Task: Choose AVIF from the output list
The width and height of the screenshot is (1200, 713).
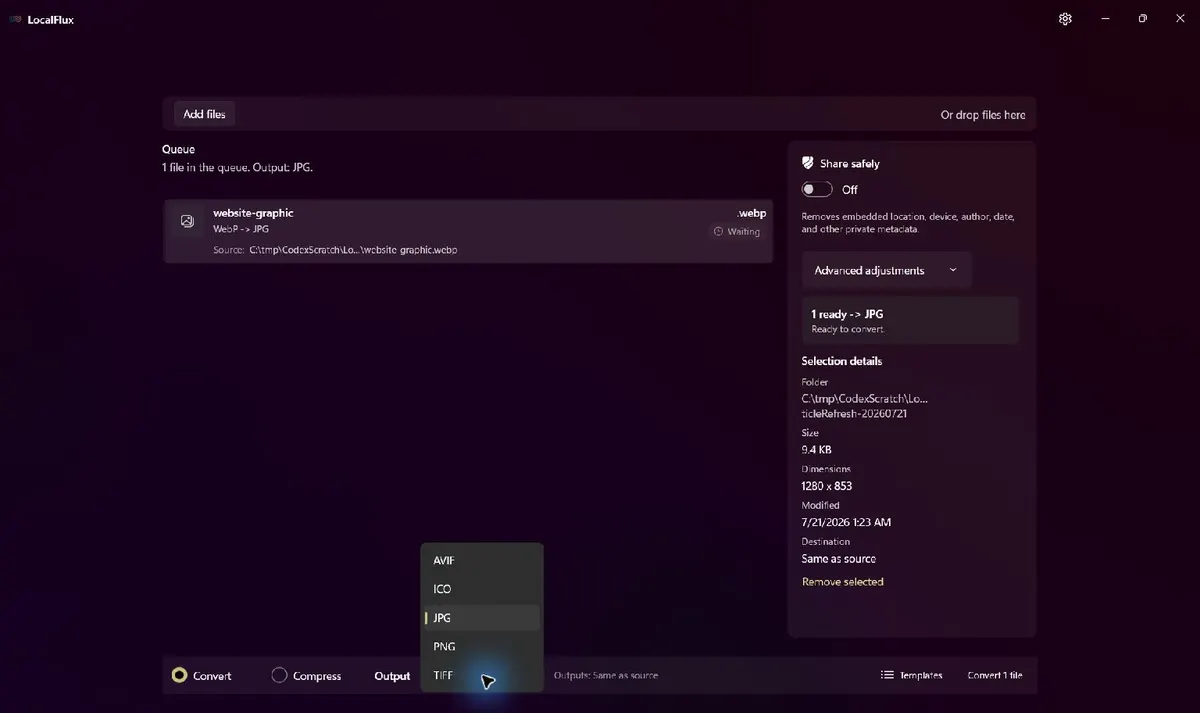Action: click(482, 560)
